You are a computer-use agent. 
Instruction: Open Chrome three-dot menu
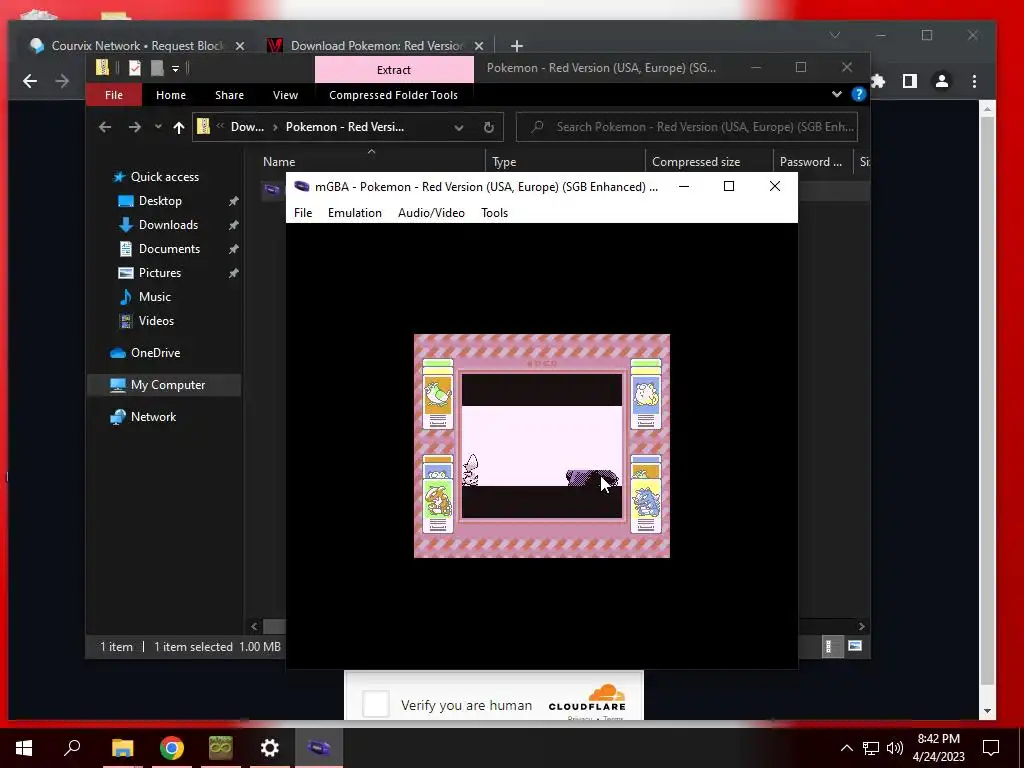pos(974,81)
